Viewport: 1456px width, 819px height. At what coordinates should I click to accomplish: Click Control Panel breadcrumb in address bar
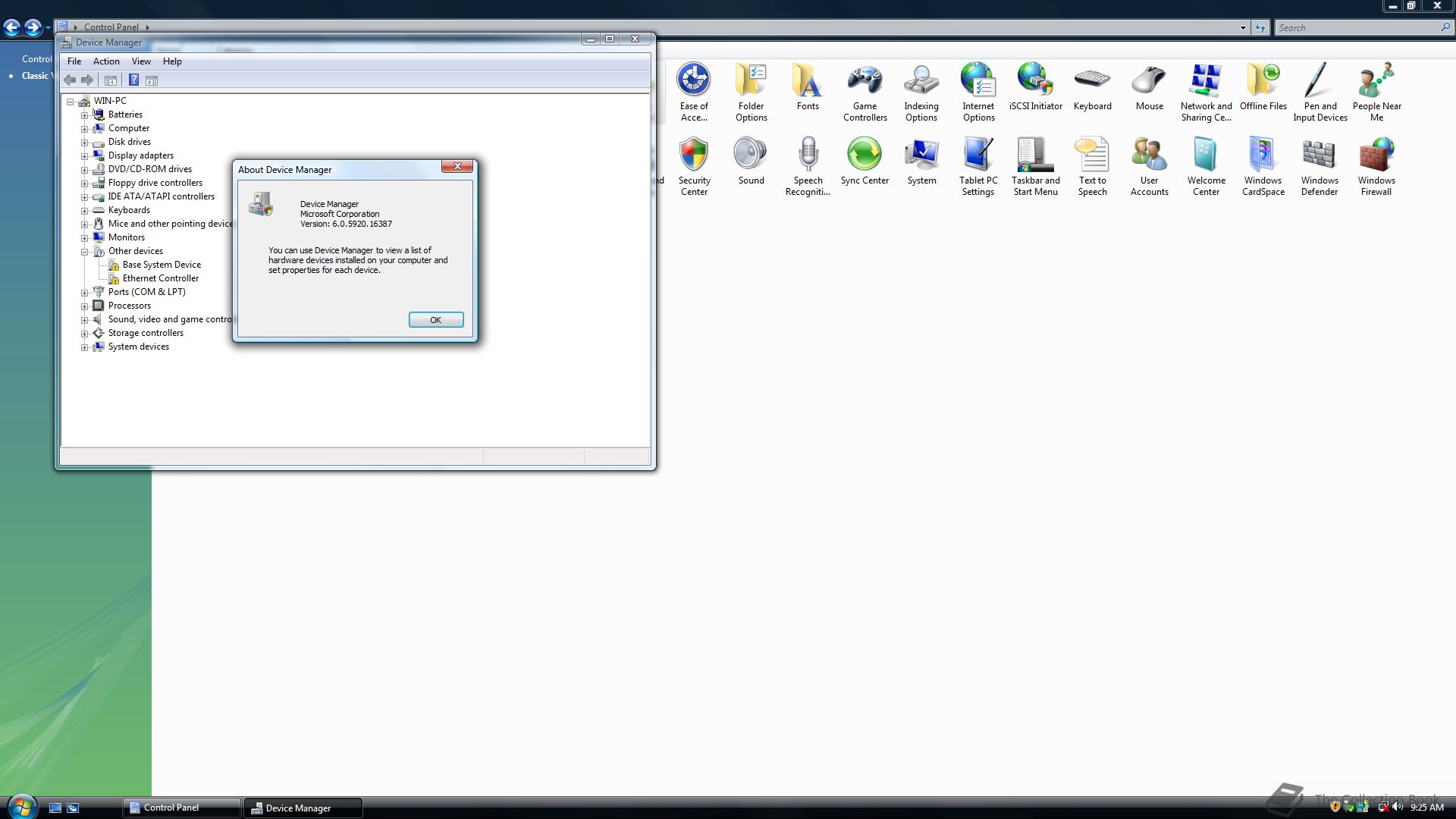111,27
